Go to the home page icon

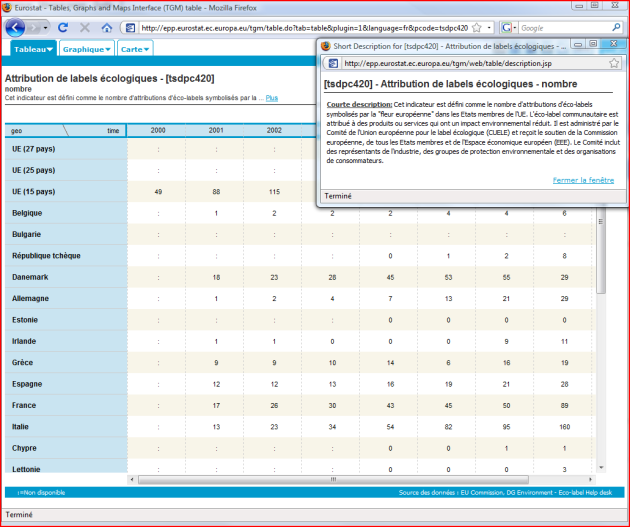[x=106, y=27]
